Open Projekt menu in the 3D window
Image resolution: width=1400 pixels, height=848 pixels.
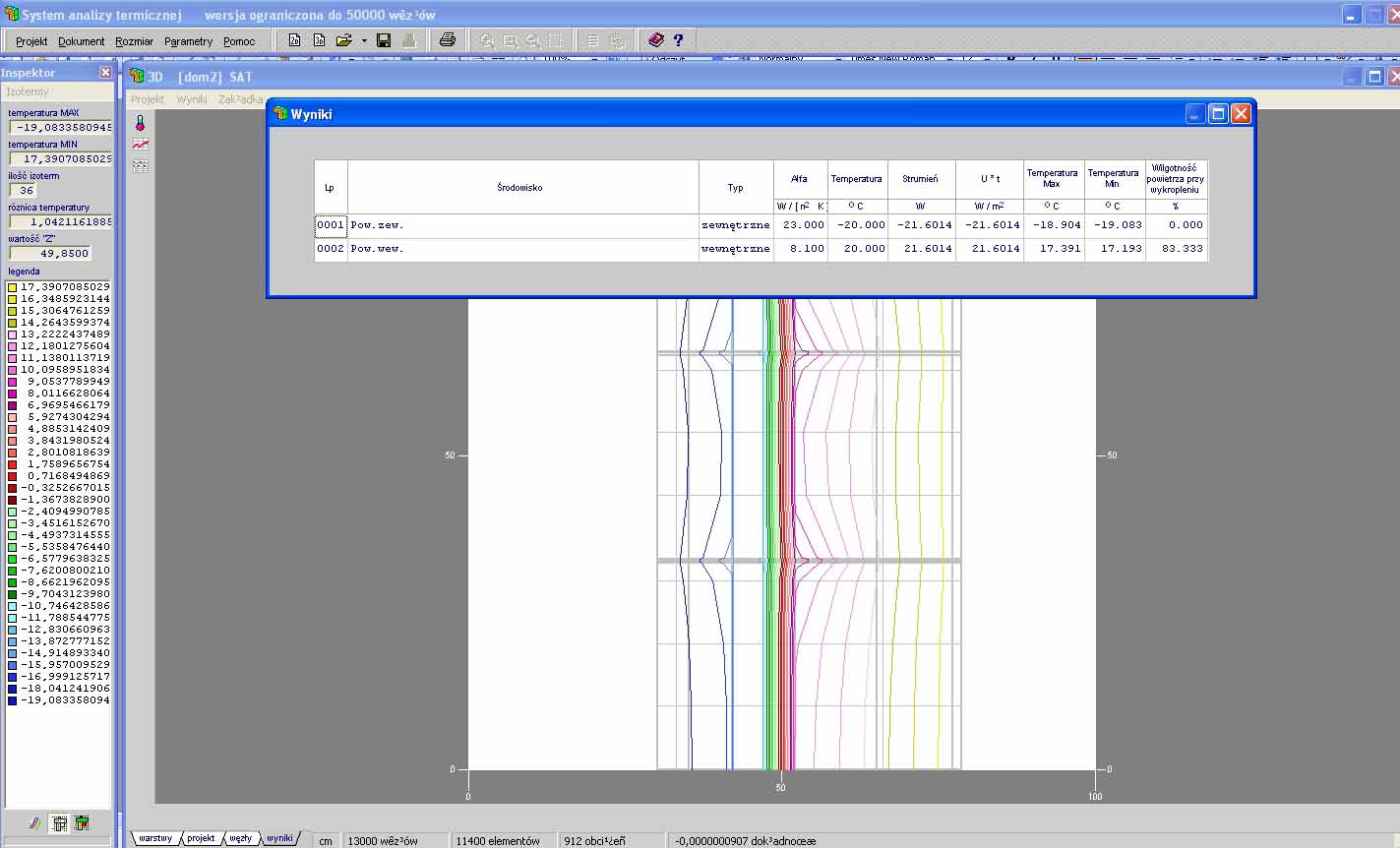148,99
